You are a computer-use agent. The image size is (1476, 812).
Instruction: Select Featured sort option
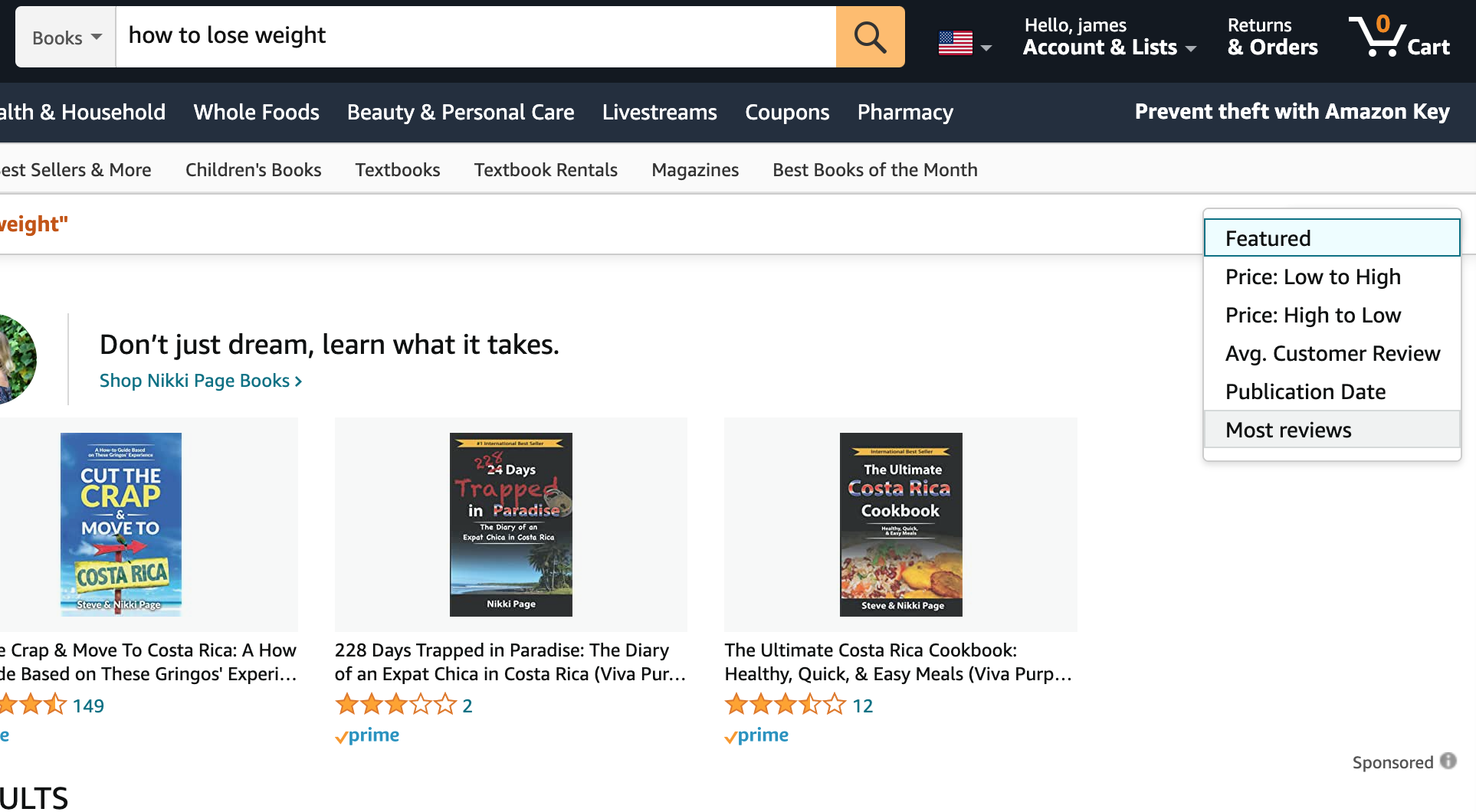coord(1332,238)
